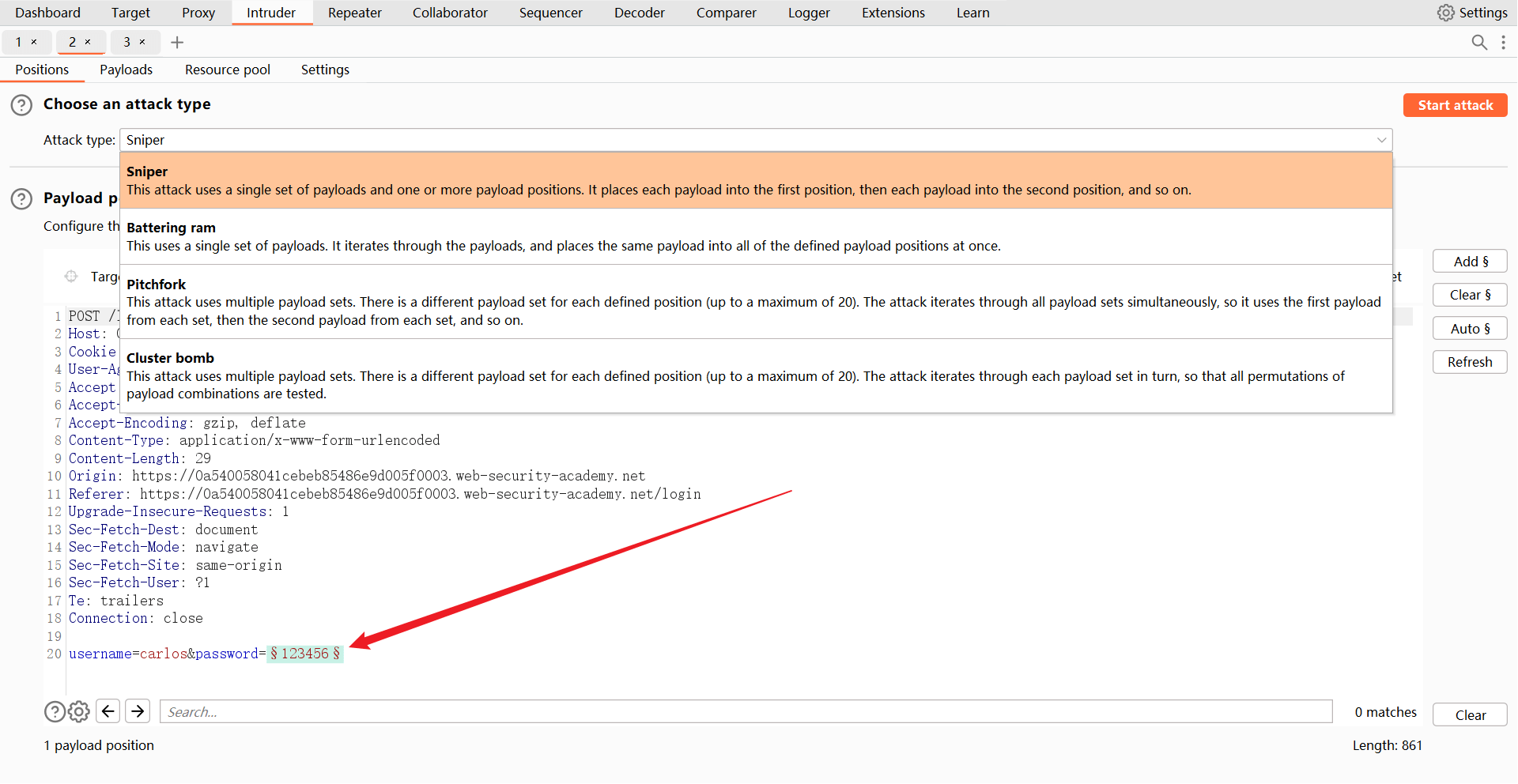This screenshot has width=1518, height=784.
Task: Select the Sniper attack type
Action: pyautogui.click(x=756, y=180)
